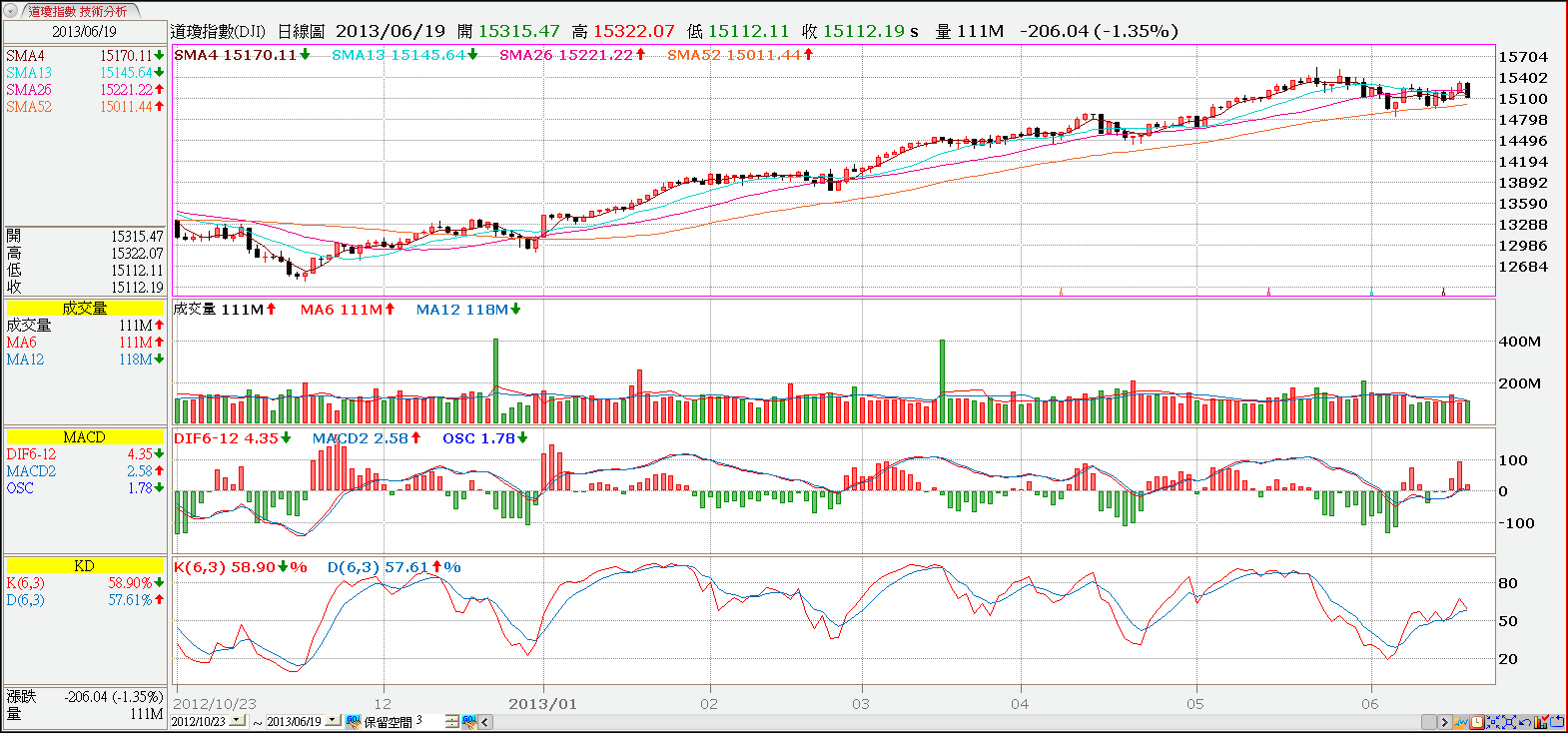Click the 收 15112.19 row in the side panel
This screenshot has width=1568, height=733.
84,288
